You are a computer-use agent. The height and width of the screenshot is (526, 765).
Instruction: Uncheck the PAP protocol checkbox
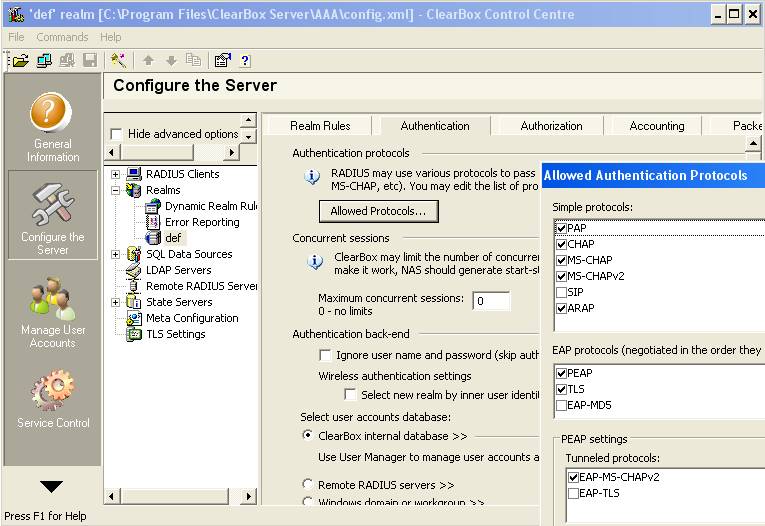(561, 228)
